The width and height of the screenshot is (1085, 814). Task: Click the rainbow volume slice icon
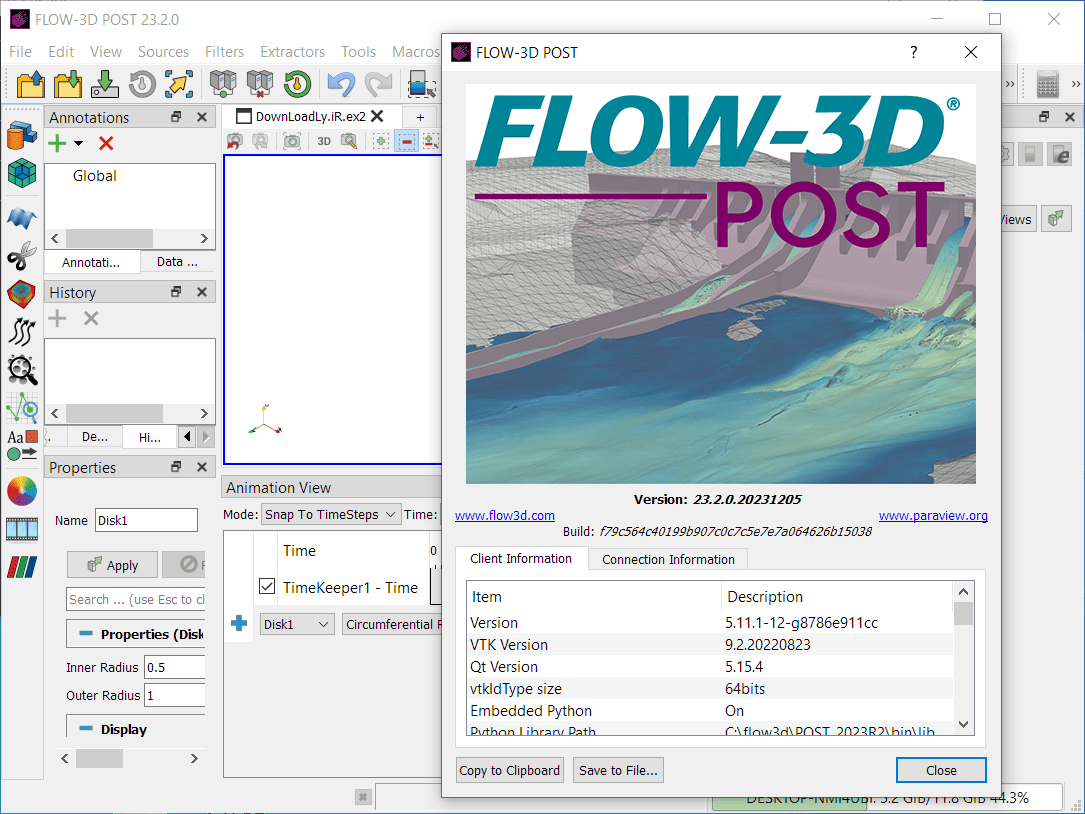pos(21,293)
